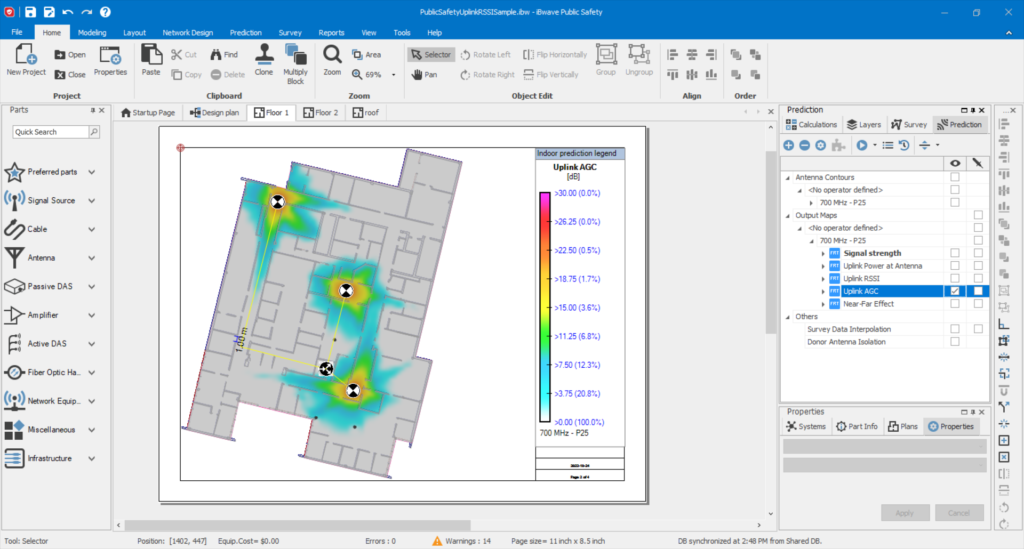
Task: Check Survey Data Interpolation visibility box
Action: pos(955,329)
